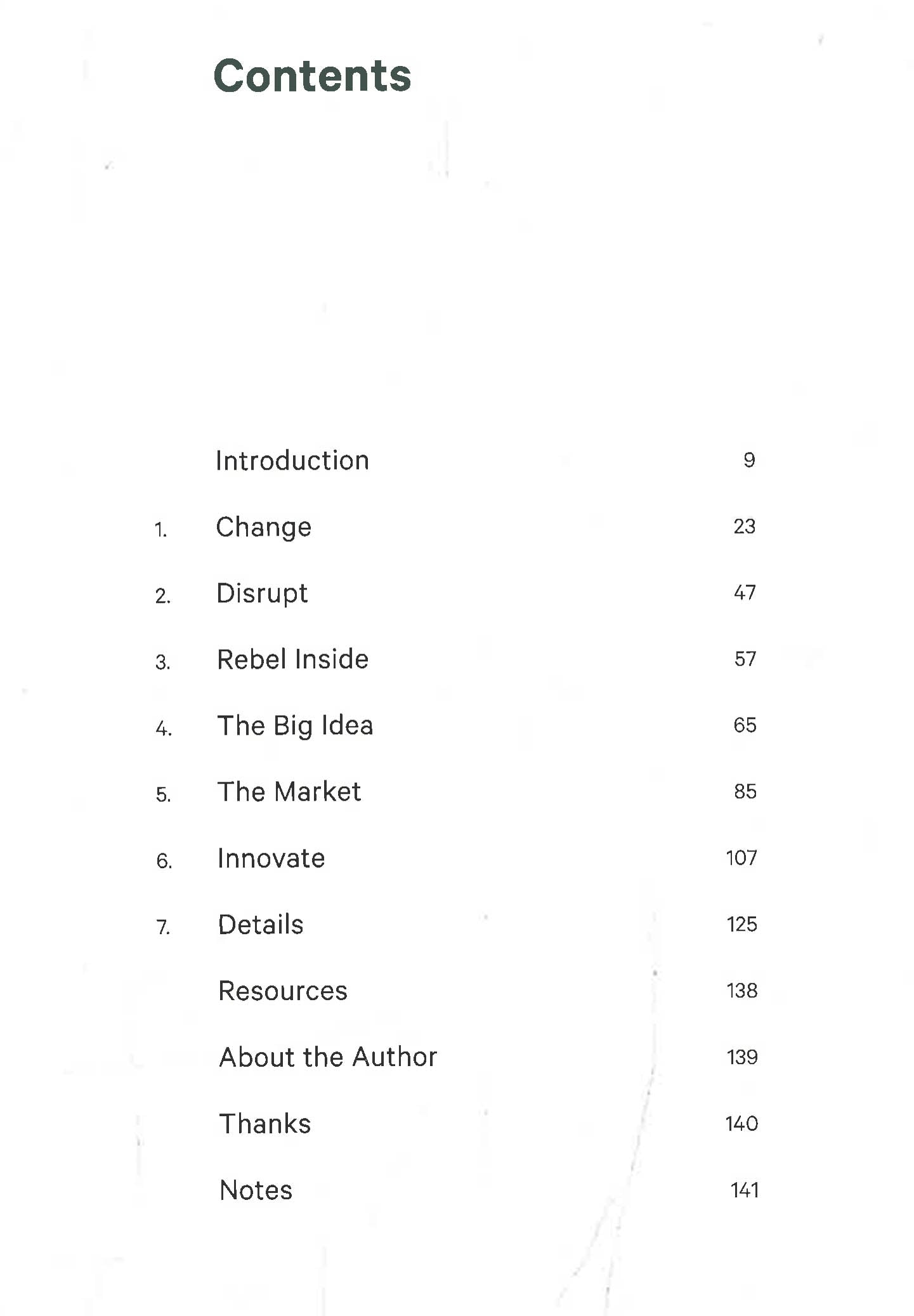
Task: Select the Details chapter title
Action: click(x=261, y=924)
